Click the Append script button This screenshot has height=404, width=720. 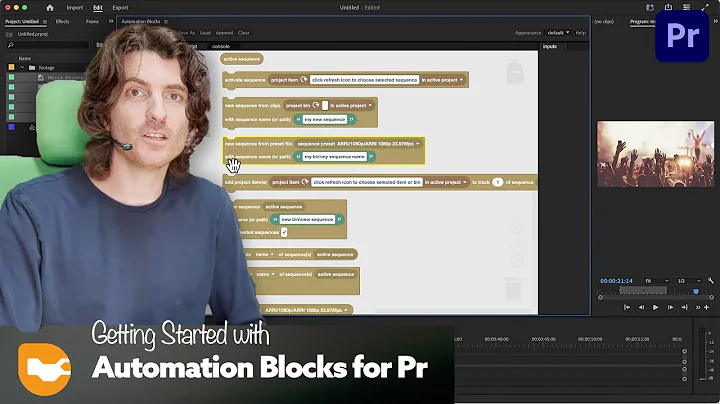tap(224, 33)
